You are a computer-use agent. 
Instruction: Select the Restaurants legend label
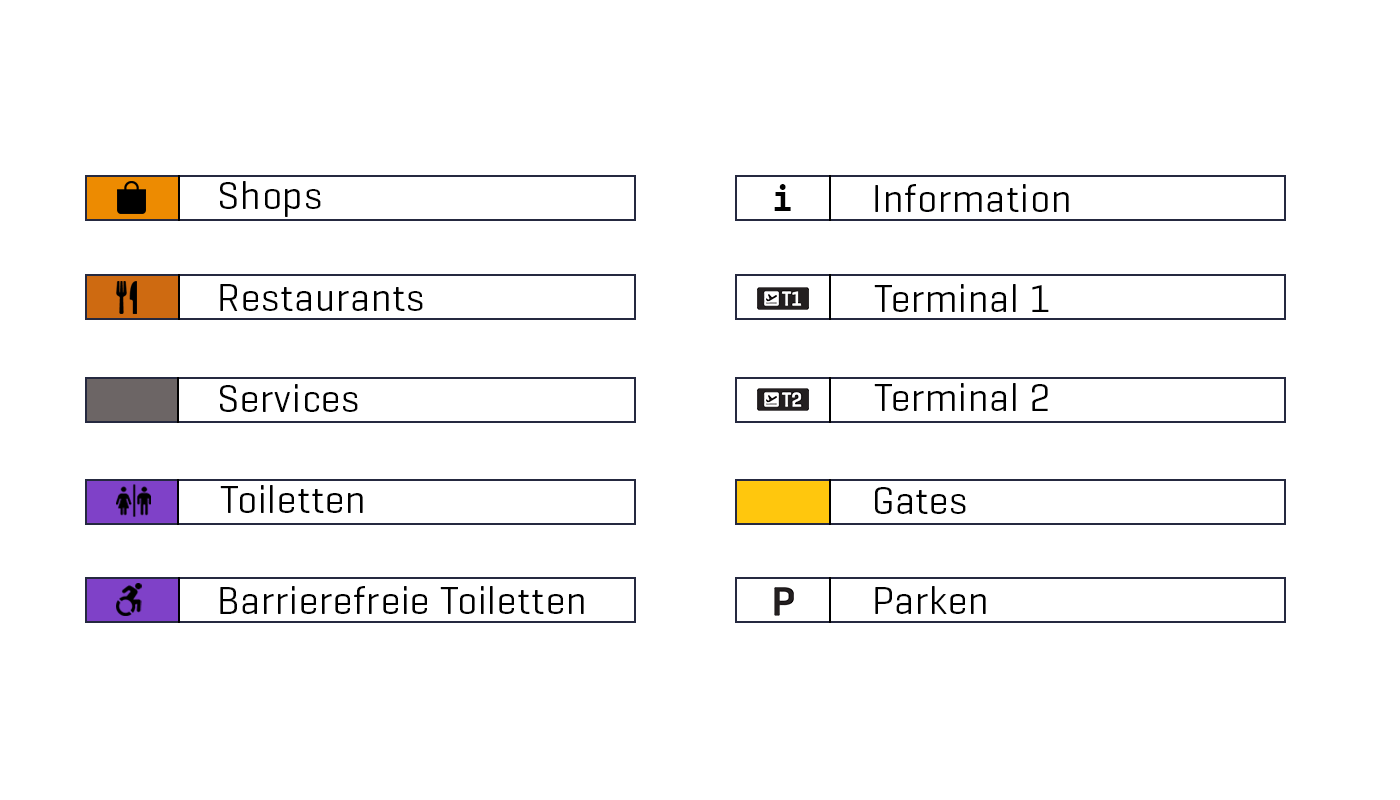[321, 298]
